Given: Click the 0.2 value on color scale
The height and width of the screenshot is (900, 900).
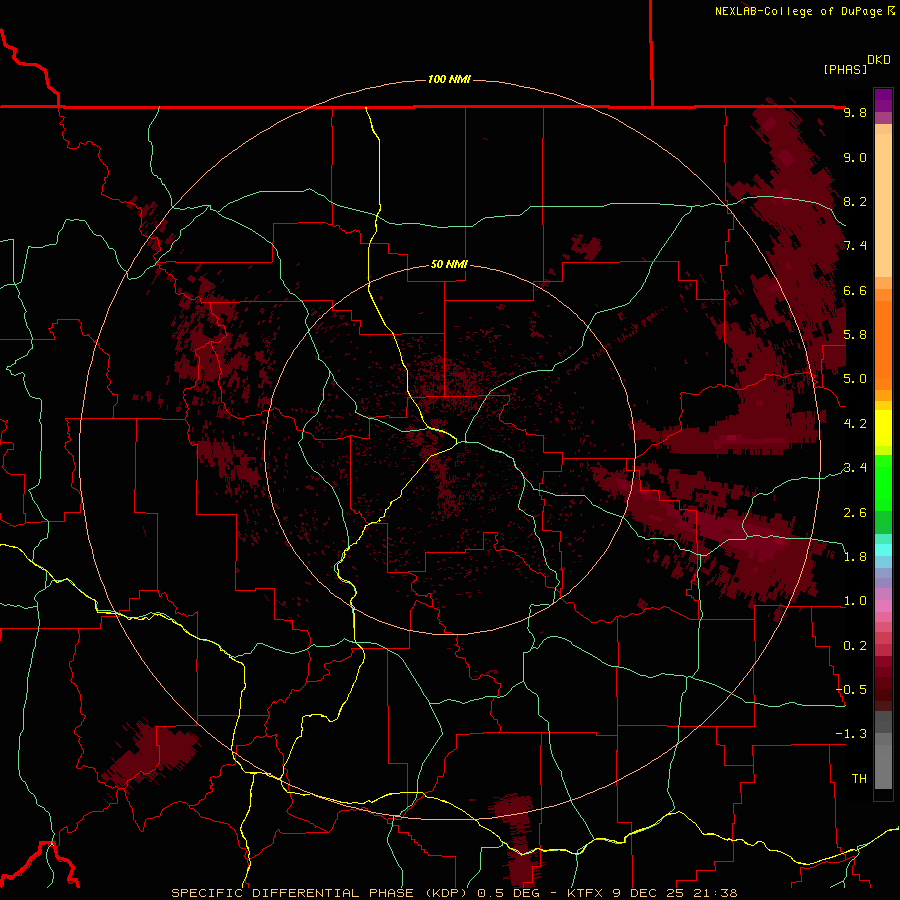Looking at the screenshot, I should pos(855,646).
